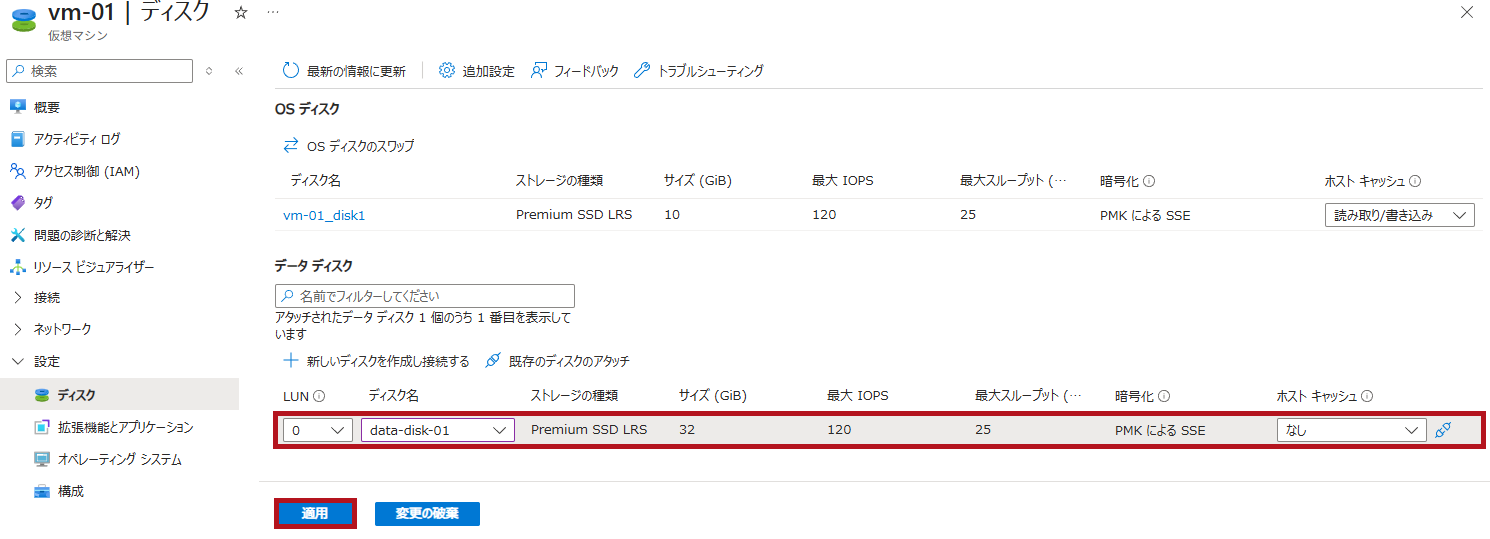The image size is (1490, 539).
Task: Click the フィードバック feedback icon
Action: pos(539,70)
